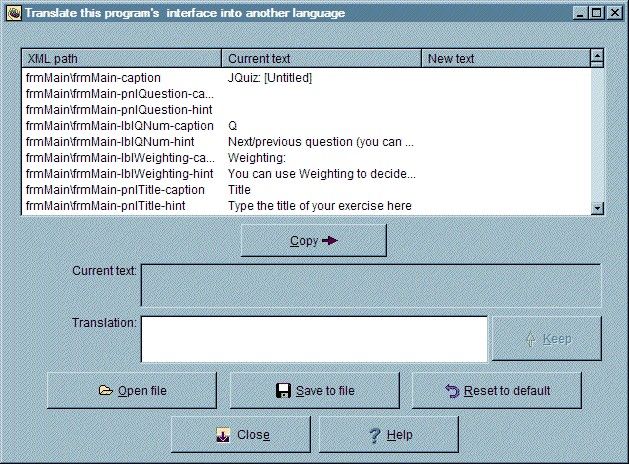Click the list scrollbar down arrow
The image size is (629, 464).
(598, 208)
